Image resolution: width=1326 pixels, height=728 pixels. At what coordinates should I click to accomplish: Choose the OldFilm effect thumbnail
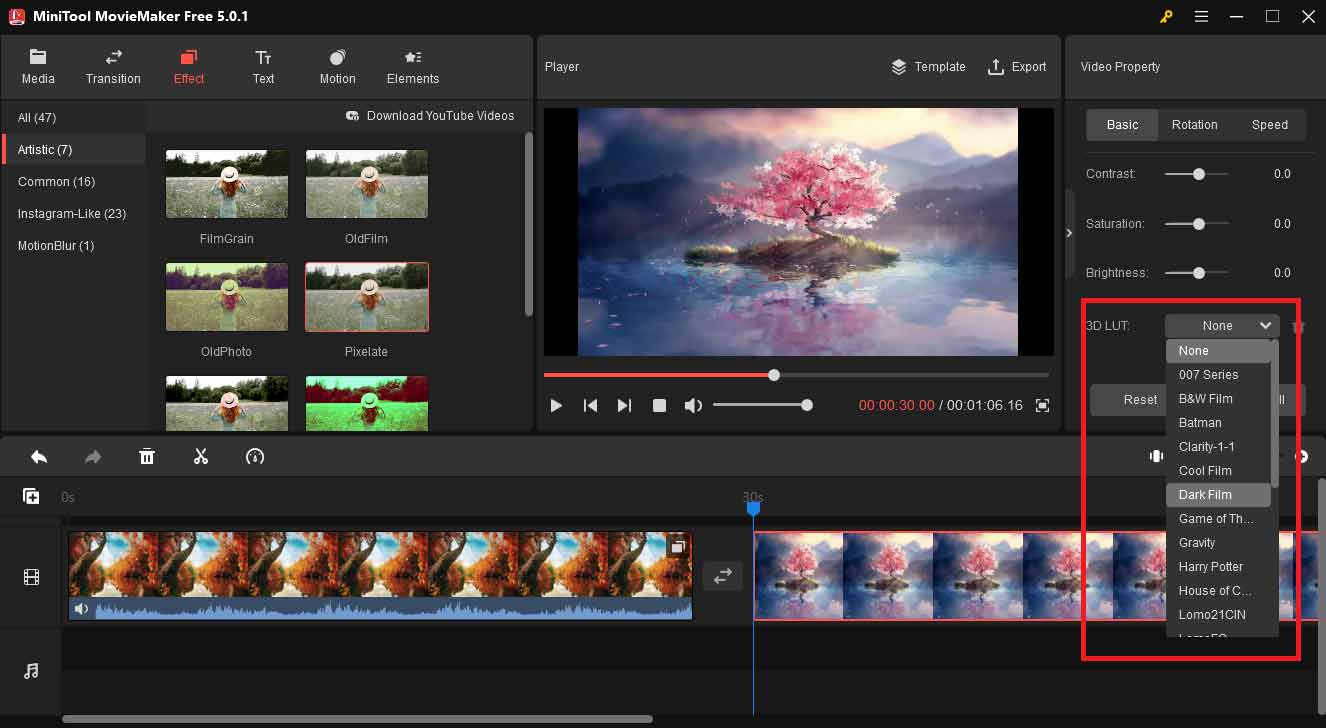366,184
